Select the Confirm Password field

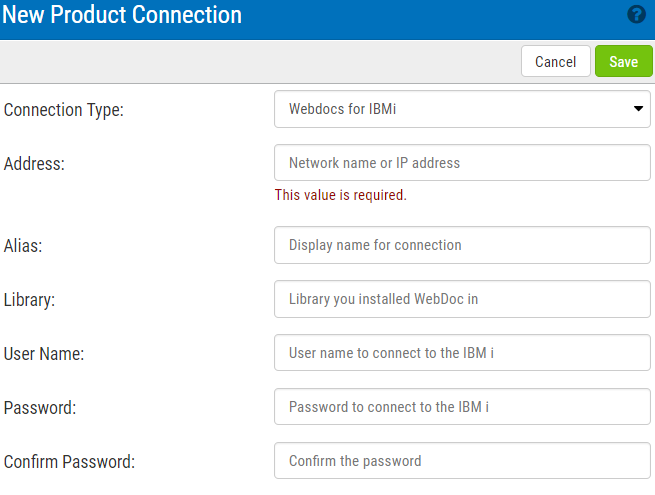[x=462, y=461]
